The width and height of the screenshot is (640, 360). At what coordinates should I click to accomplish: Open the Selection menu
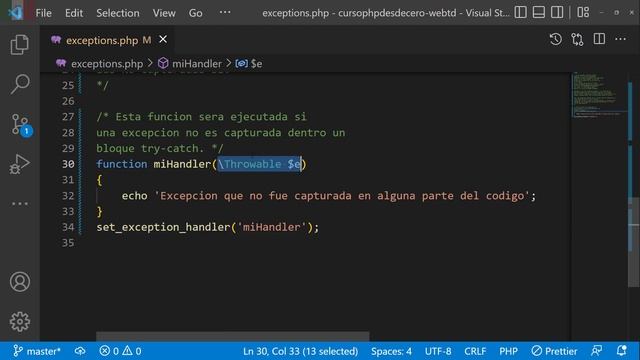click(118, 13)
